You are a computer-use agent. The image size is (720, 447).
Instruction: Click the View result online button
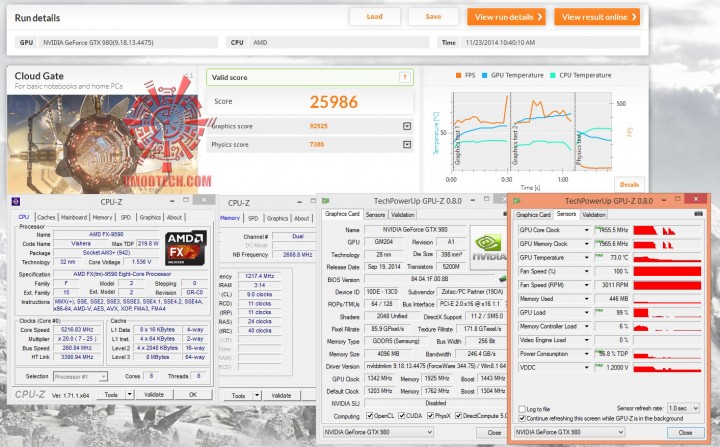pyautogui.click(x=597, y=17)
